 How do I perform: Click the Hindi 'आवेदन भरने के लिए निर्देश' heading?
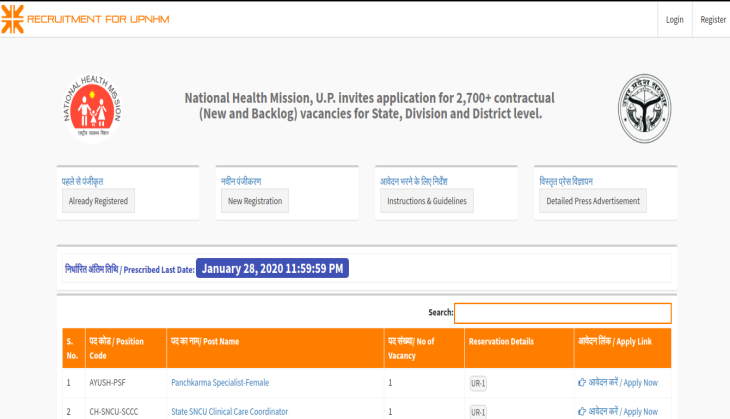413,181
